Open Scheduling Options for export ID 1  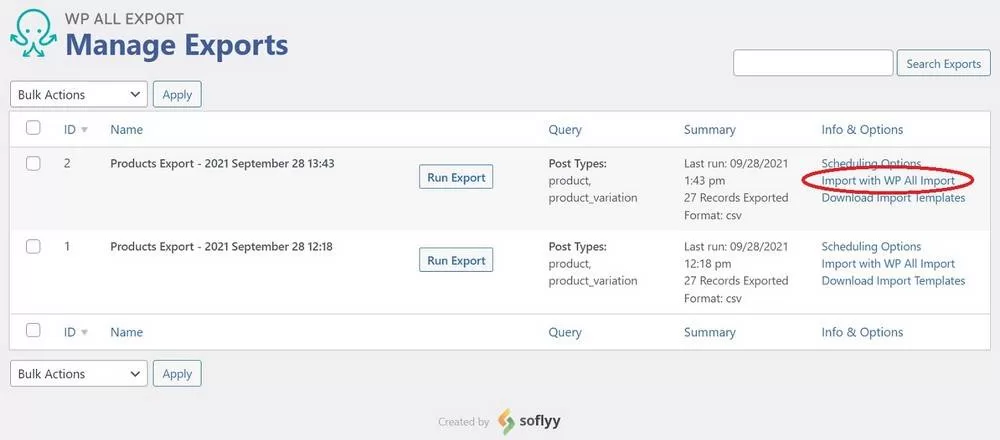[871, 246]
